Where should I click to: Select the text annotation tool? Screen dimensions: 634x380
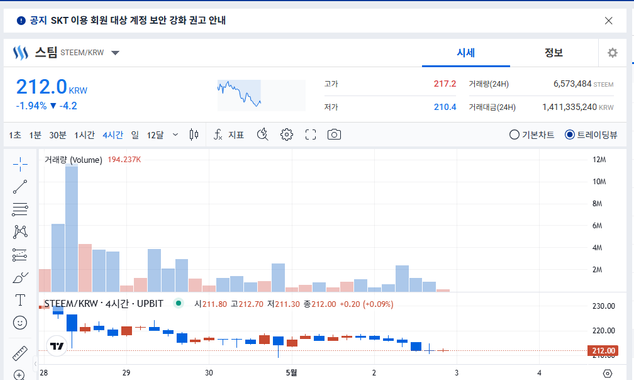point(20,300)
